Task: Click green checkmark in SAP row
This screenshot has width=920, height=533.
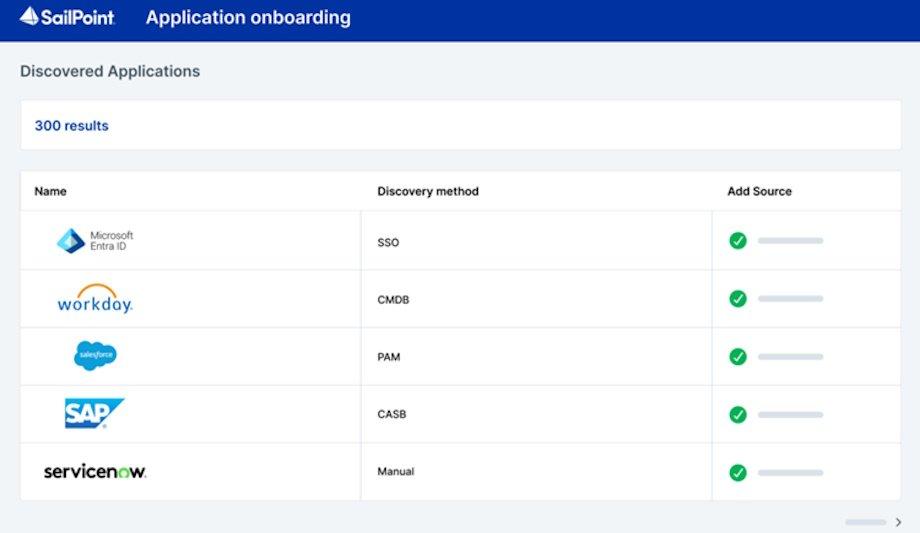Action: [738, 414]
